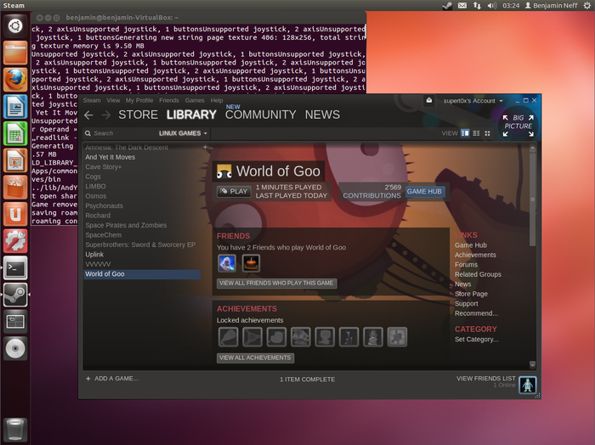Go to the NEWS tab
595x445 pixels.
click(x=323, y=115)
